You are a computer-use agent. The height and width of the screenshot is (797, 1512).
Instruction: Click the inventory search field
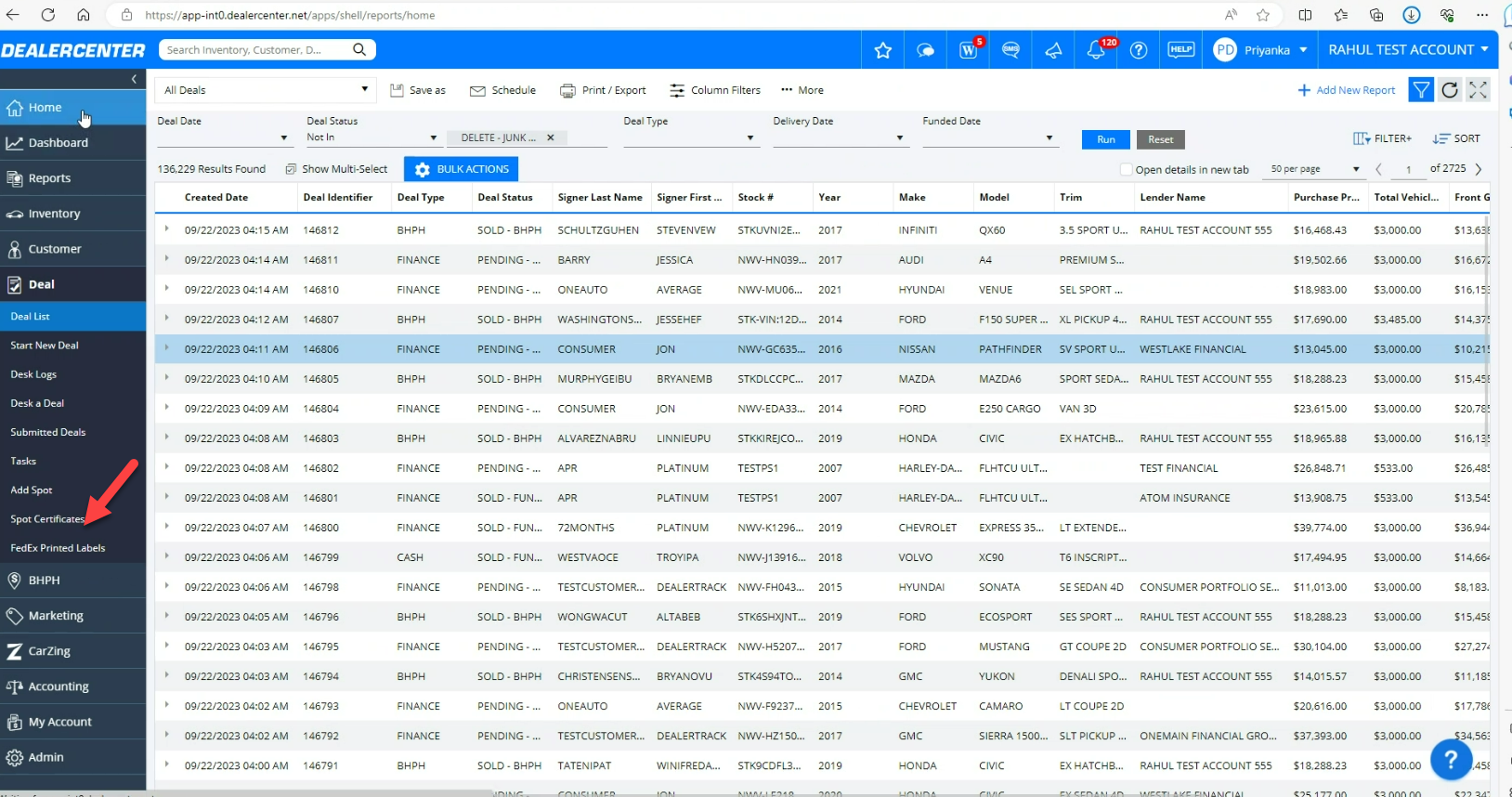(255, 49)
